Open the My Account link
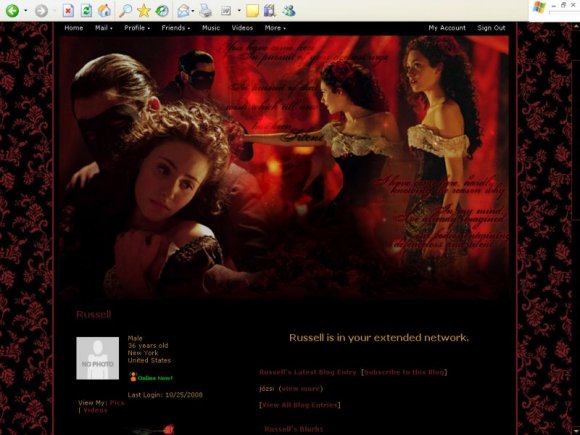 [x=447, y=28]
